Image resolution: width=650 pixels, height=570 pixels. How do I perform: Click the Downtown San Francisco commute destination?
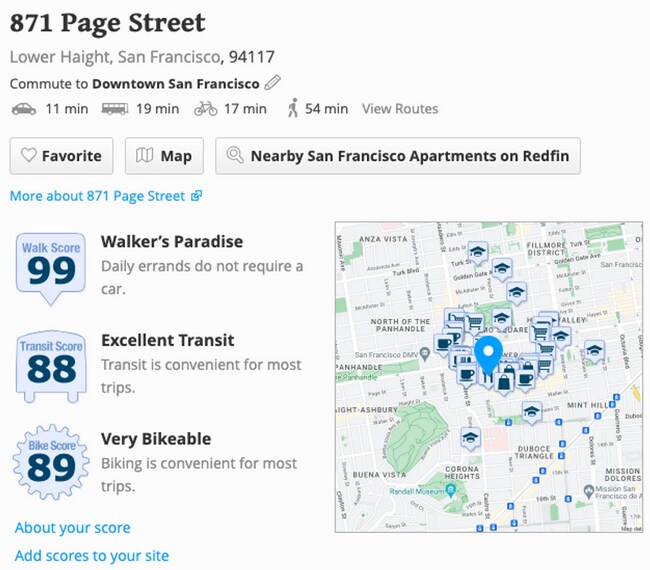tap(175, 84)
